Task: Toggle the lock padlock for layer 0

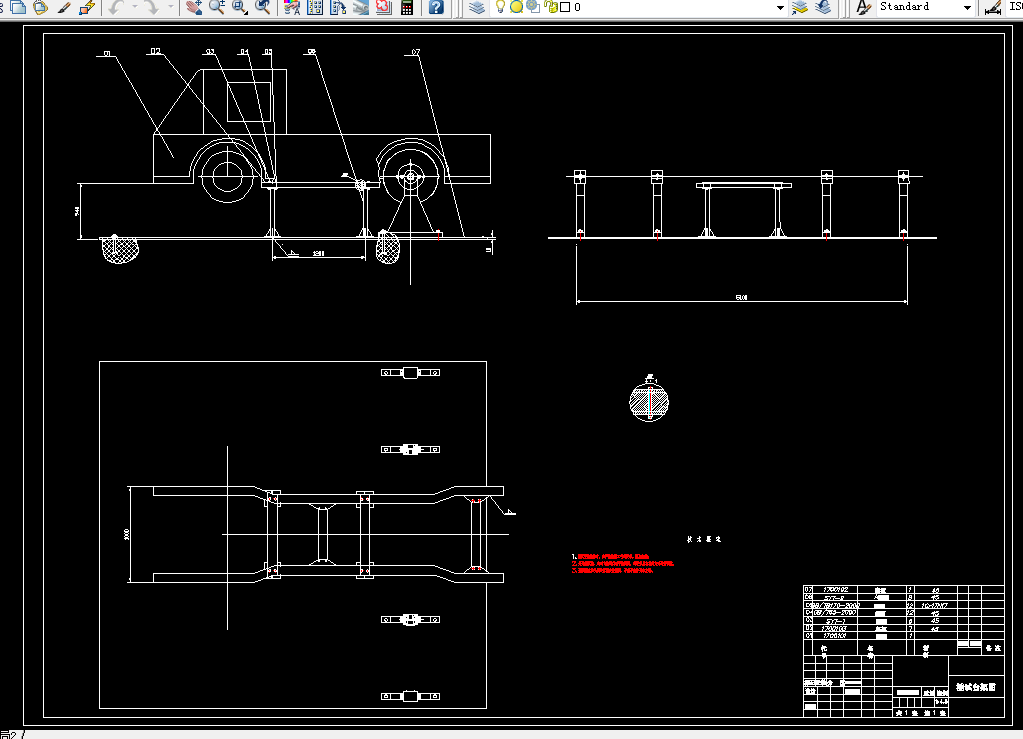Action: point(551,7)
